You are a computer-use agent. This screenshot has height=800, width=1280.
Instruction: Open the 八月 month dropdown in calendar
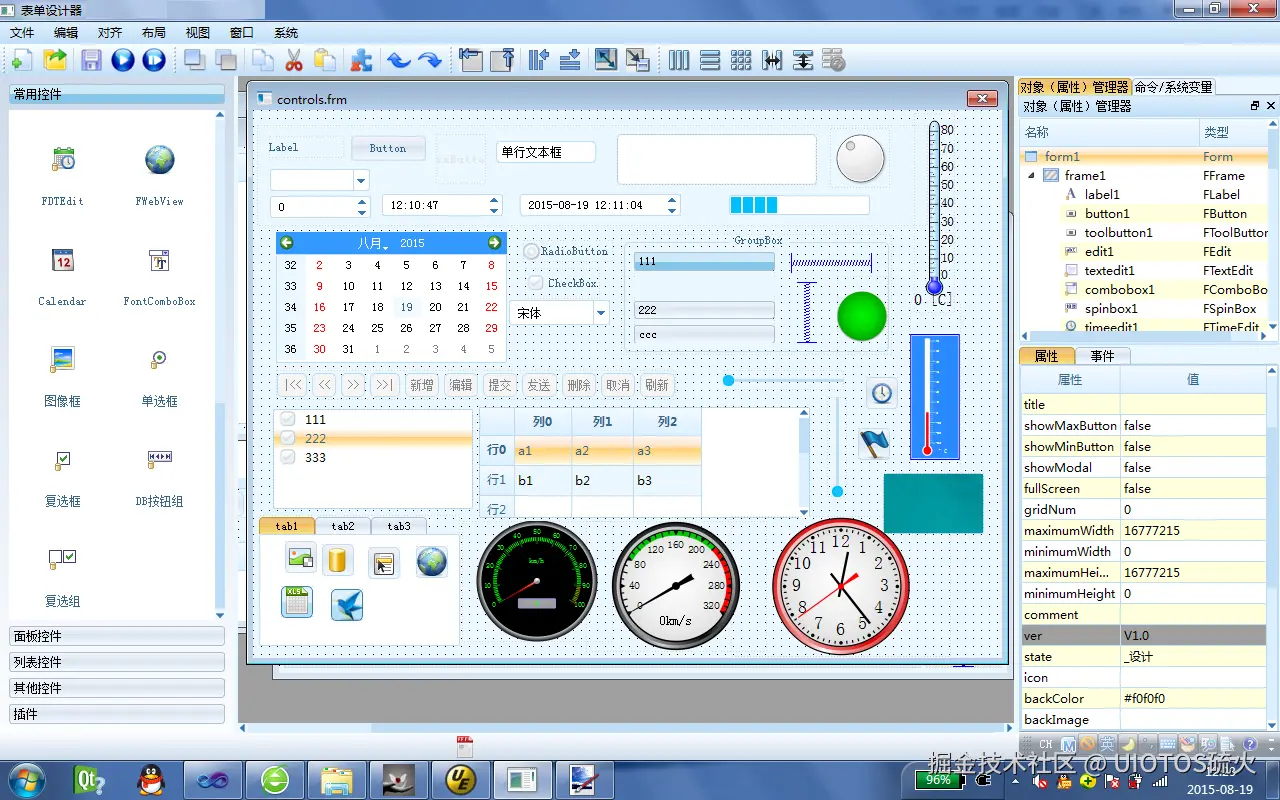(373, 243)
